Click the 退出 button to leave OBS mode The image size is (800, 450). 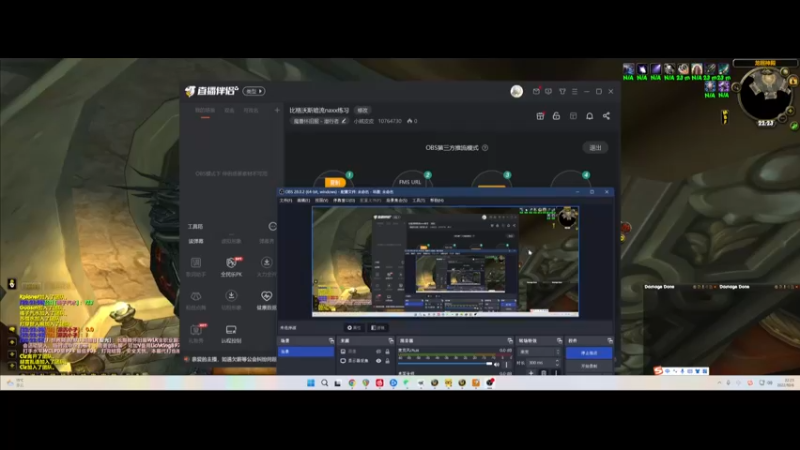click(x=595, y=147)
